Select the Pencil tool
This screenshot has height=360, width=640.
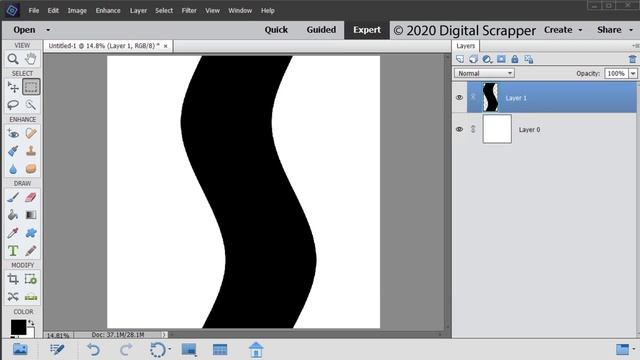tap(31, 251)
